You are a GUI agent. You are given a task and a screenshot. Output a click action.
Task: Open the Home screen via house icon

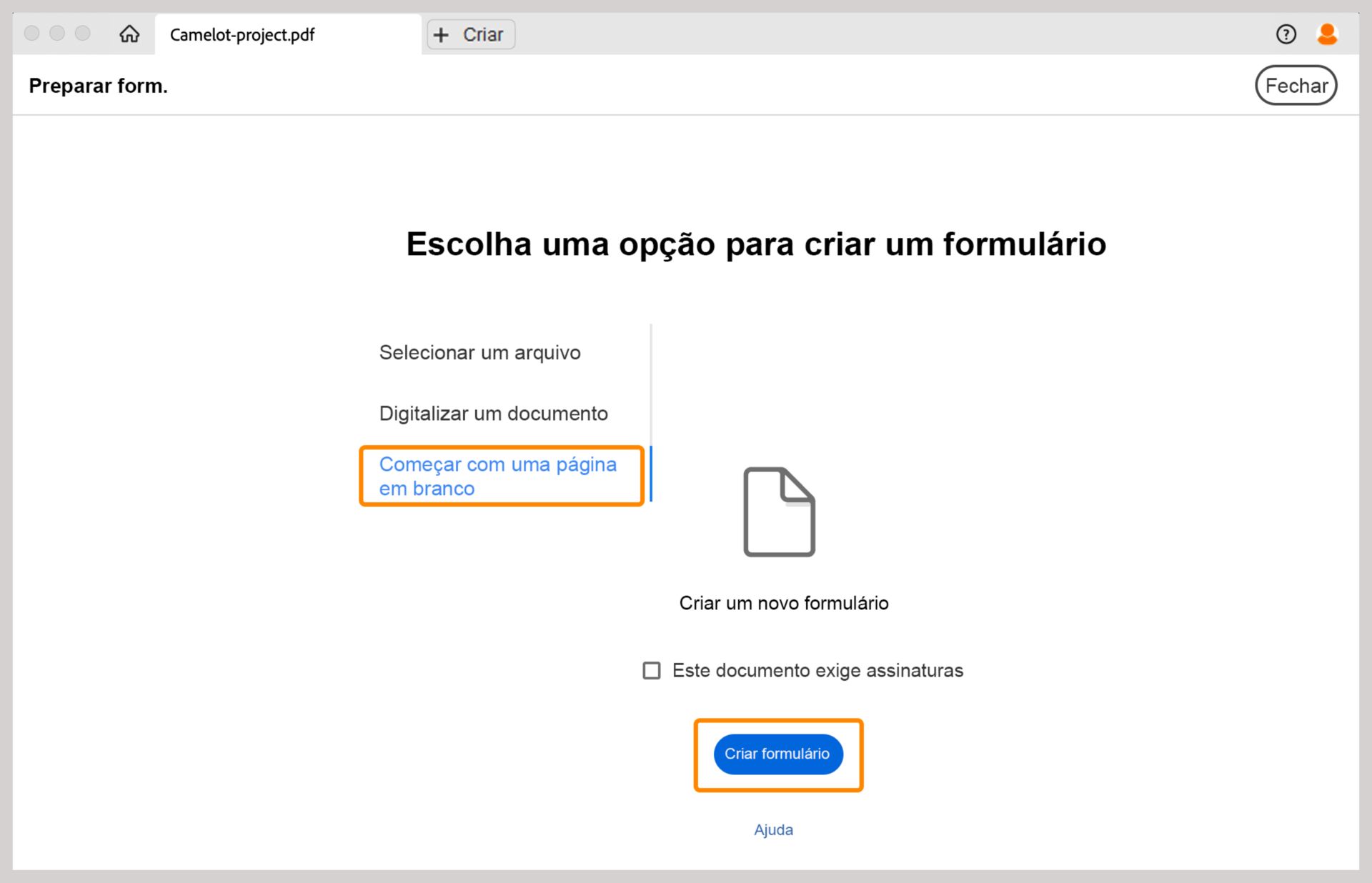129,34
